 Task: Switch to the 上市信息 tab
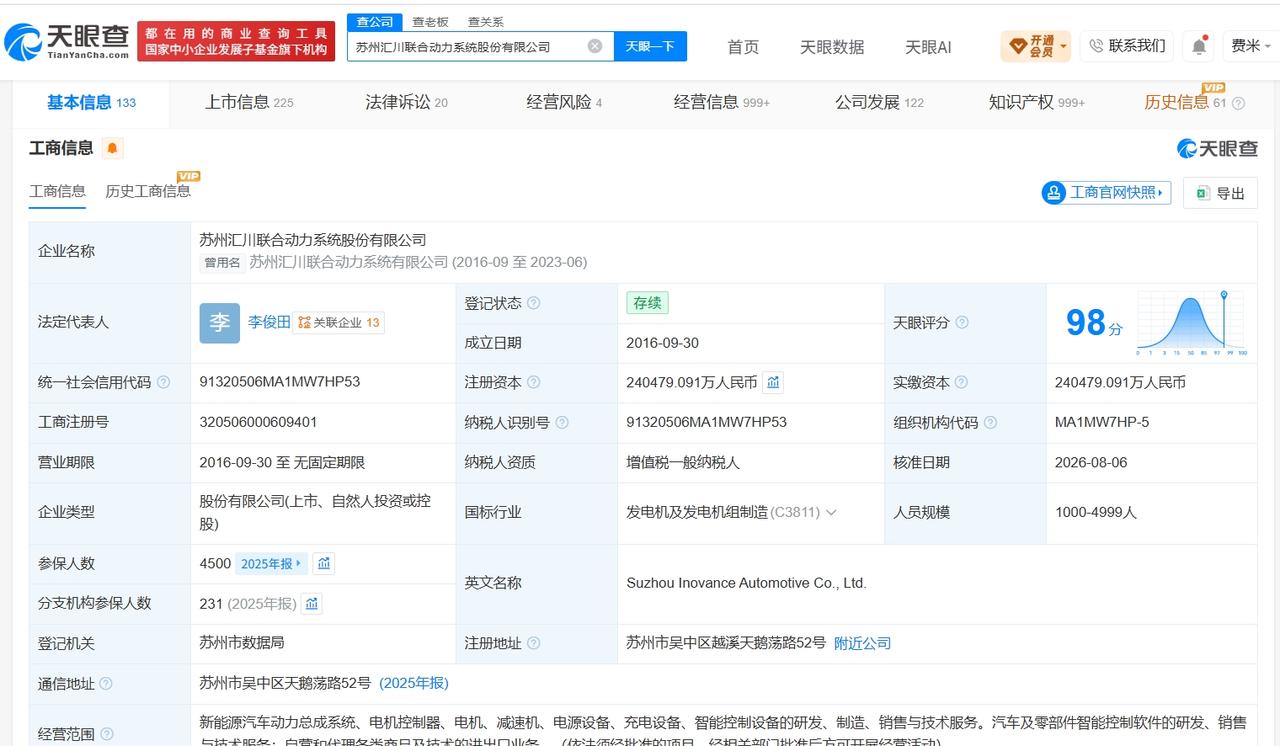click(x=249, y=102)
